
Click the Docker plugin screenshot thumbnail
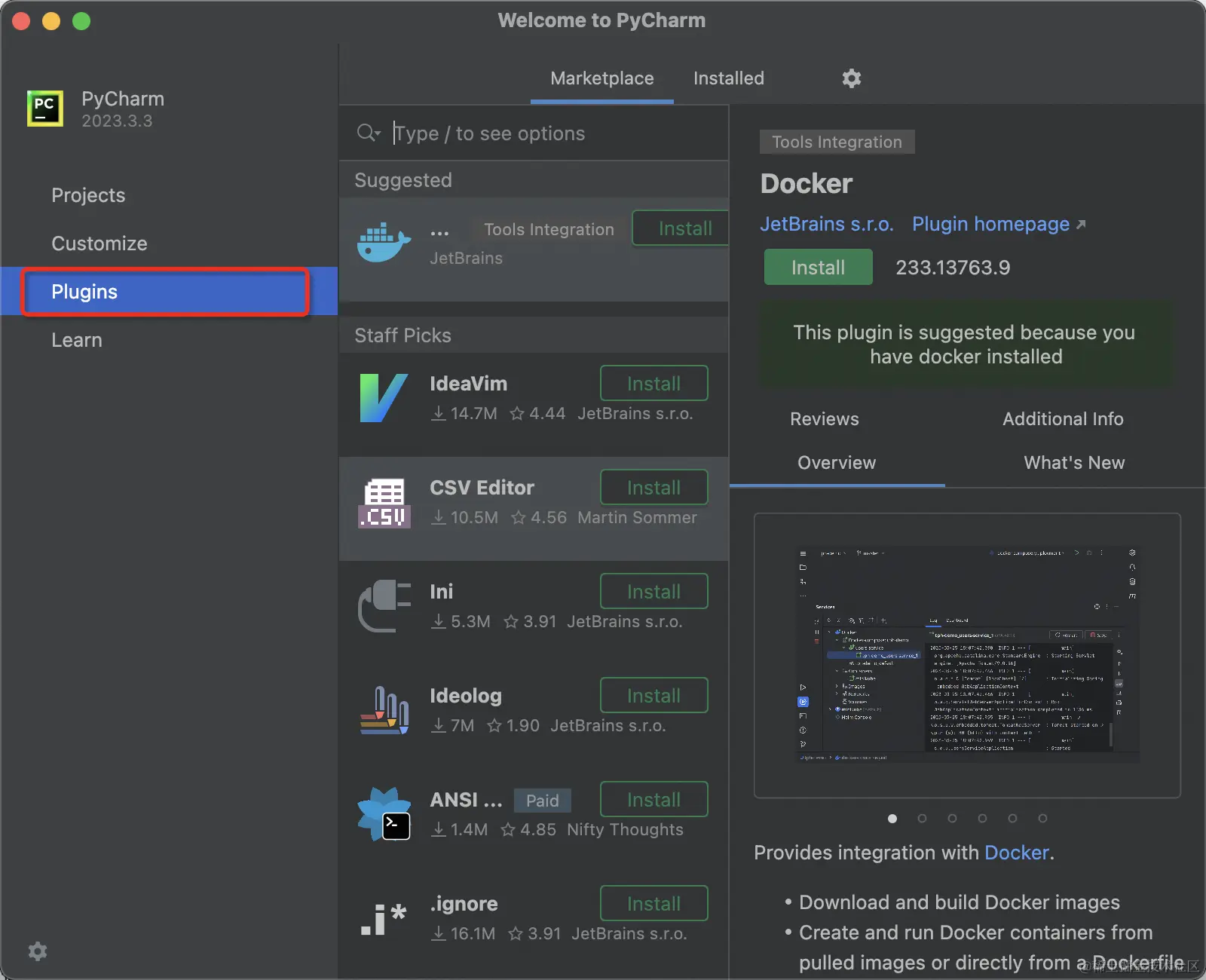tap(967, 655)
